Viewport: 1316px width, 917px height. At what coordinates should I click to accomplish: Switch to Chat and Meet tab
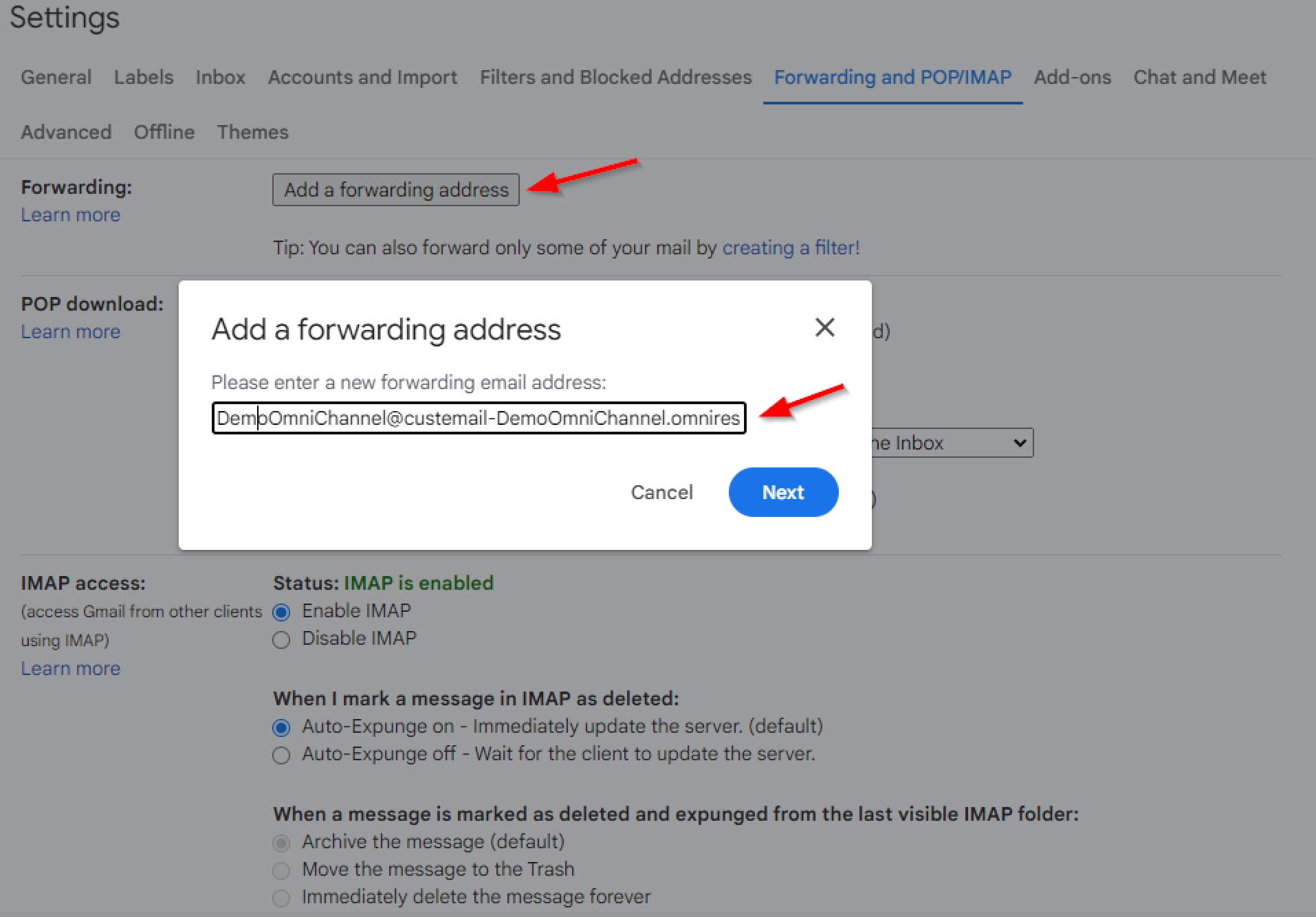tap(1200, 77)
